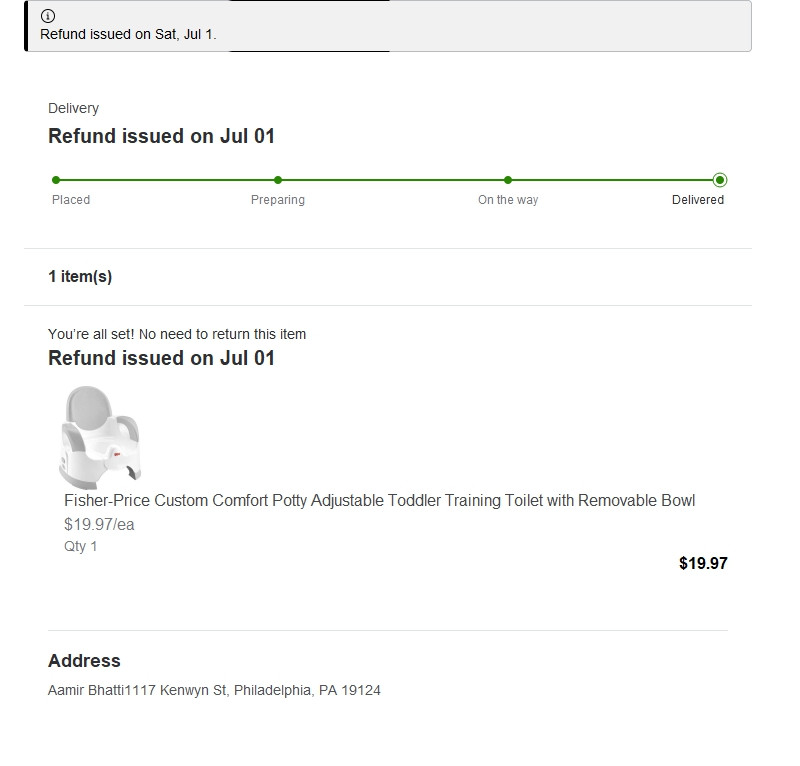
Task: Open the Fisher-Price Custom Comfort Potty title link
Action: 379,500
